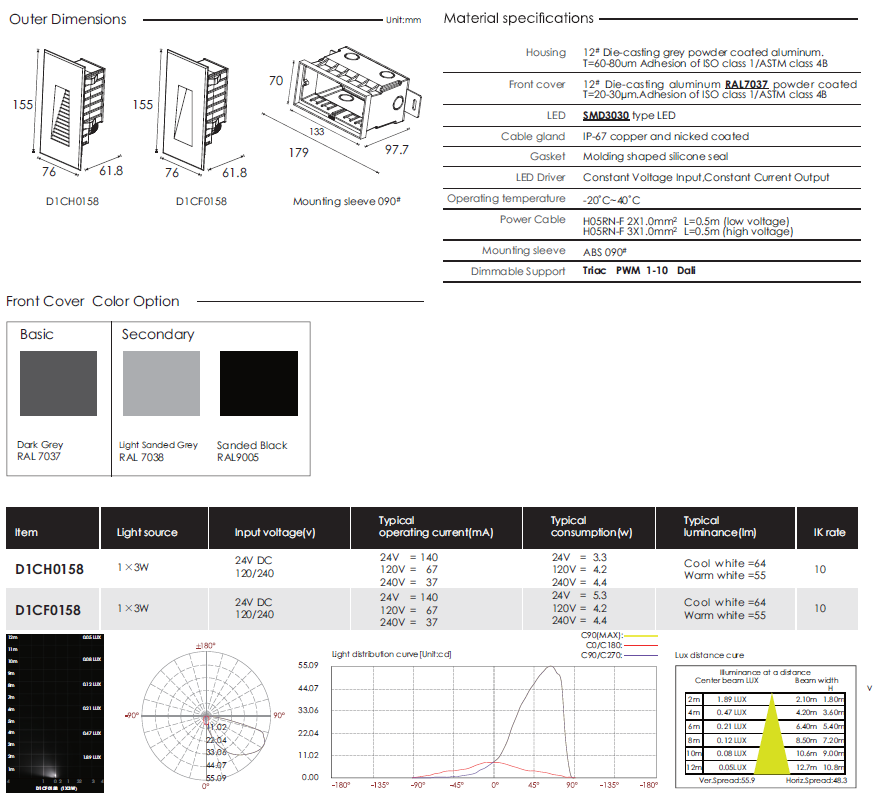Click the Dali dimmable support option
The image size is (874, 793).
(686, 271)
